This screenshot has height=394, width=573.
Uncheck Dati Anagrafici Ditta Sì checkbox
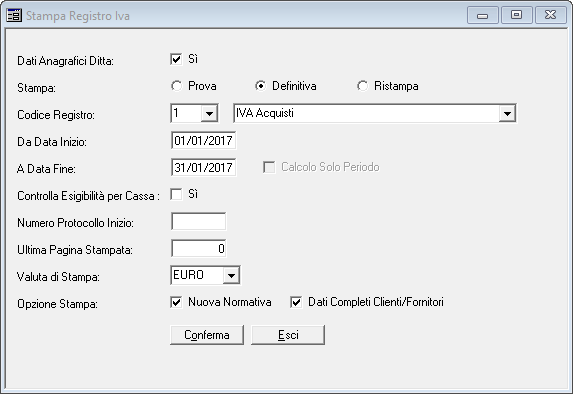[x=176, y=59]
